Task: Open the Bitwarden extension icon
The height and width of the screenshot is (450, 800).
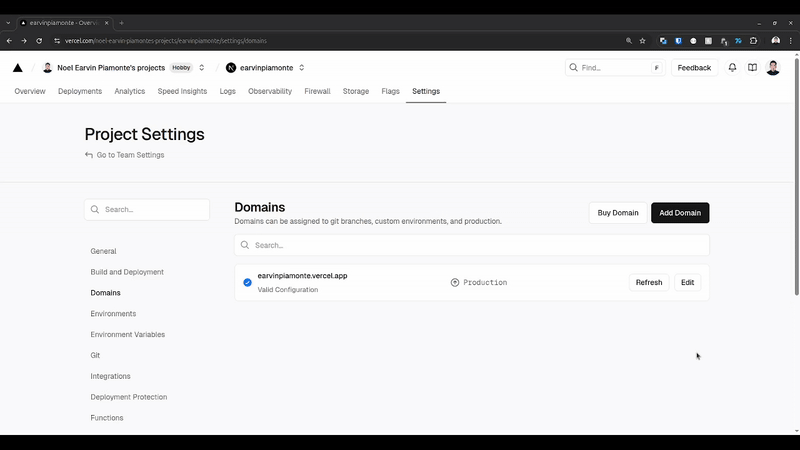Action: [x=678, y=41]
